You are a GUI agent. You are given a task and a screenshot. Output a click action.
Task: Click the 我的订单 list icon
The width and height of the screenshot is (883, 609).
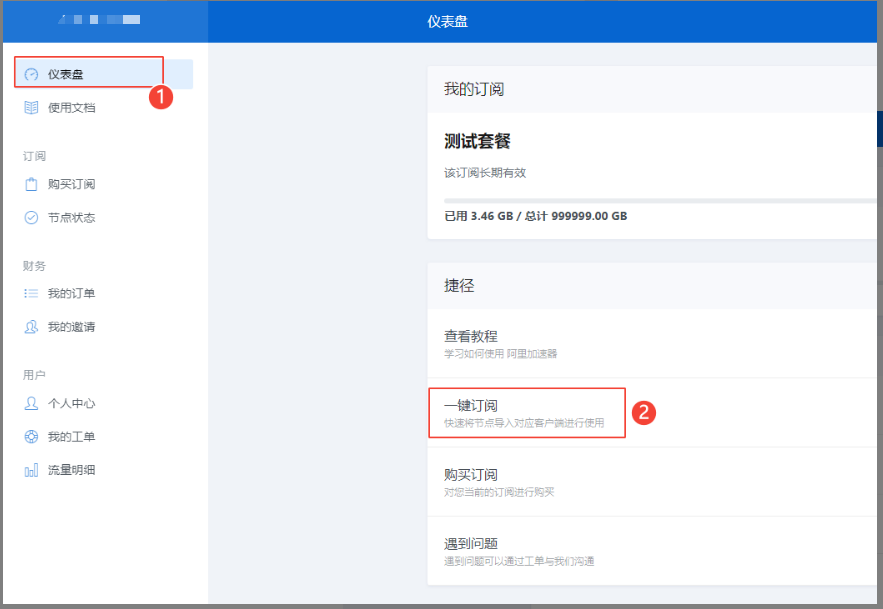tap(31, 294)
